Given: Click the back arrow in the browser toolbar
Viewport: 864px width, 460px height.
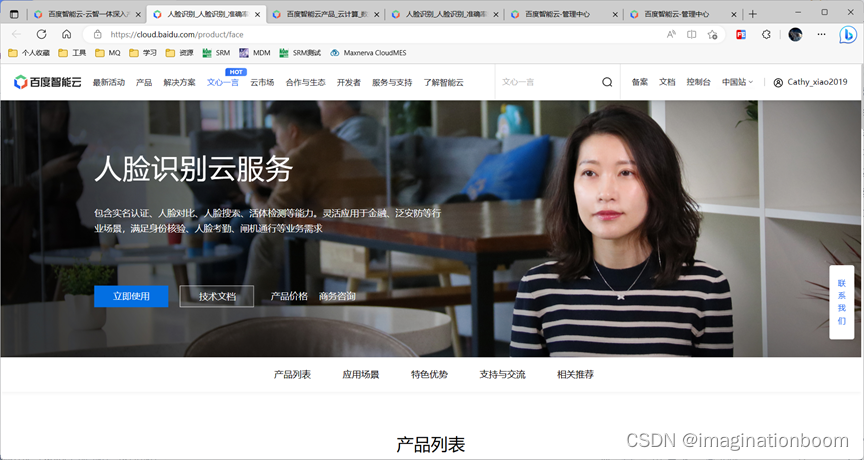Looking at the screenshot, I should coord(16,34).
